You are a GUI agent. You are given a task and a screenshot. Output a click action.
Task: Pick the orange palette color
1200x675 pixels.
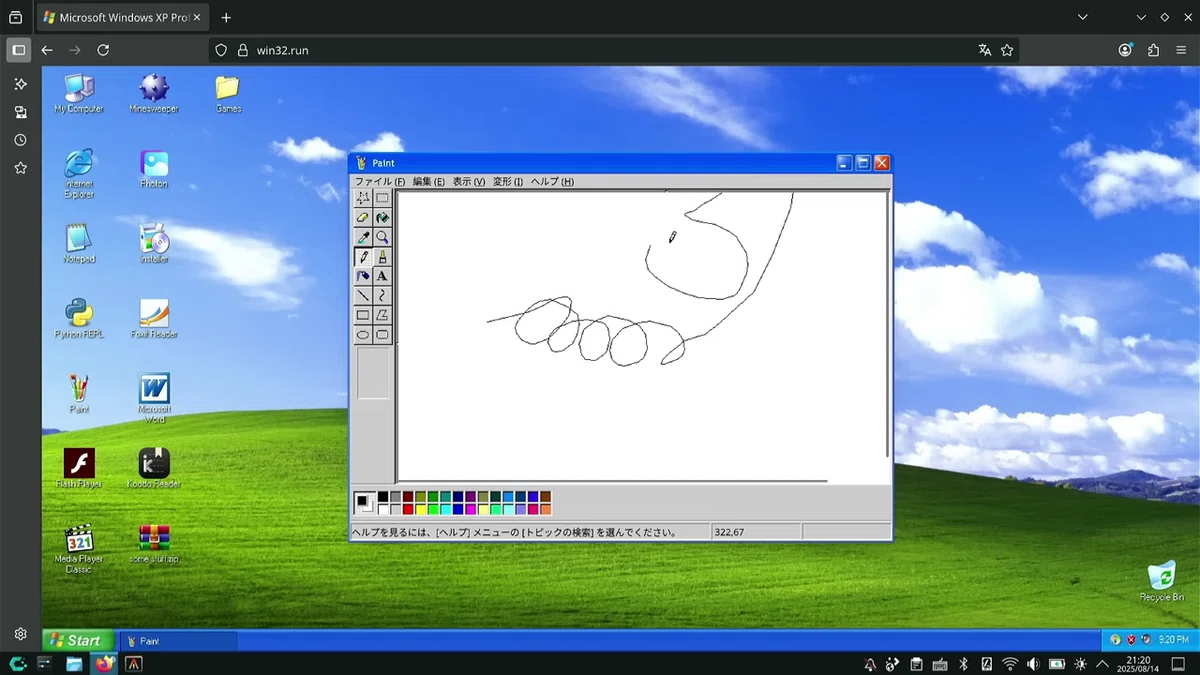pyautogui.click(x=545, y=509)
